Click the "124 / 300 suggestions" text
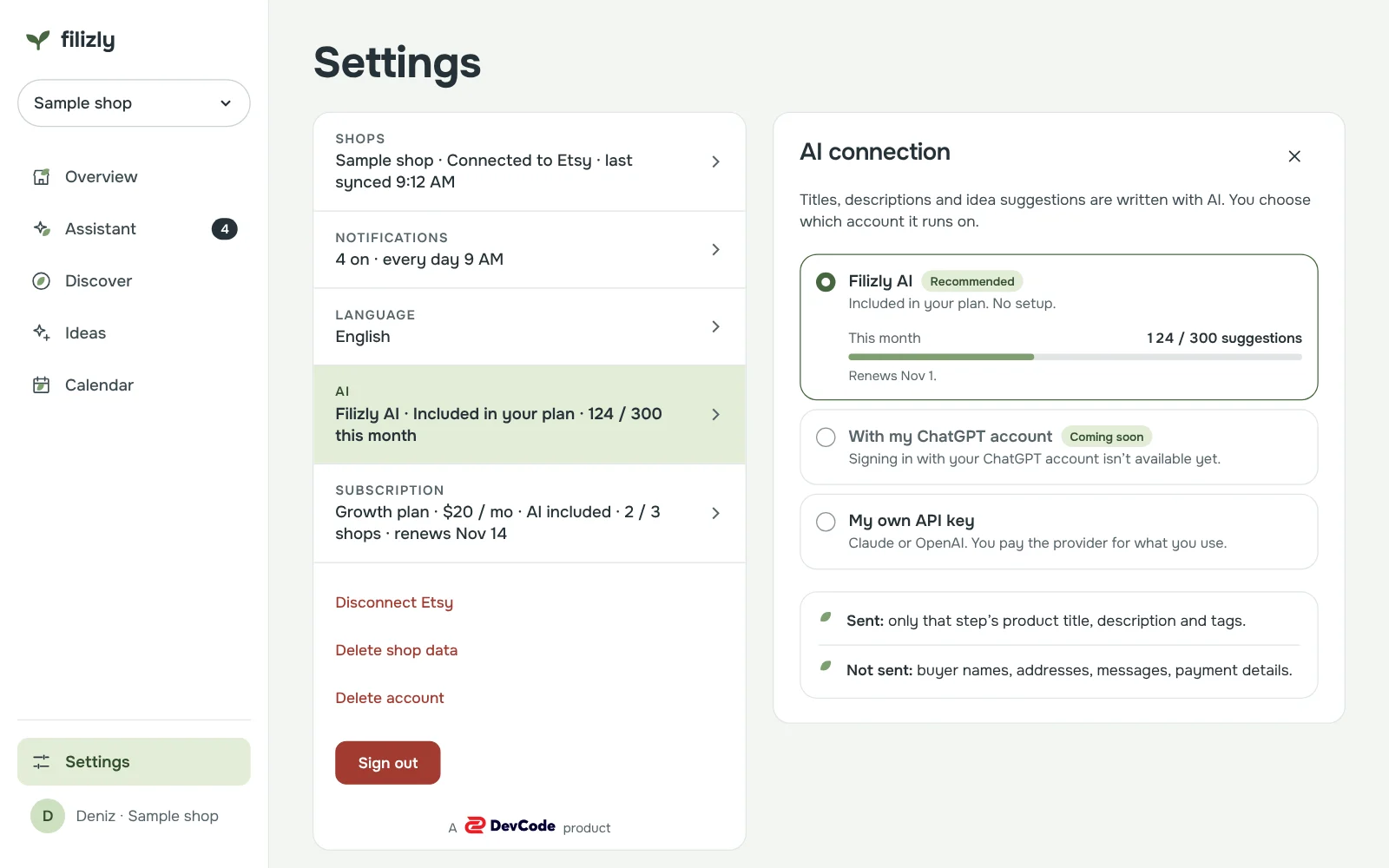Screen dimensions: 1389x868 click(x=1224, y=339)
